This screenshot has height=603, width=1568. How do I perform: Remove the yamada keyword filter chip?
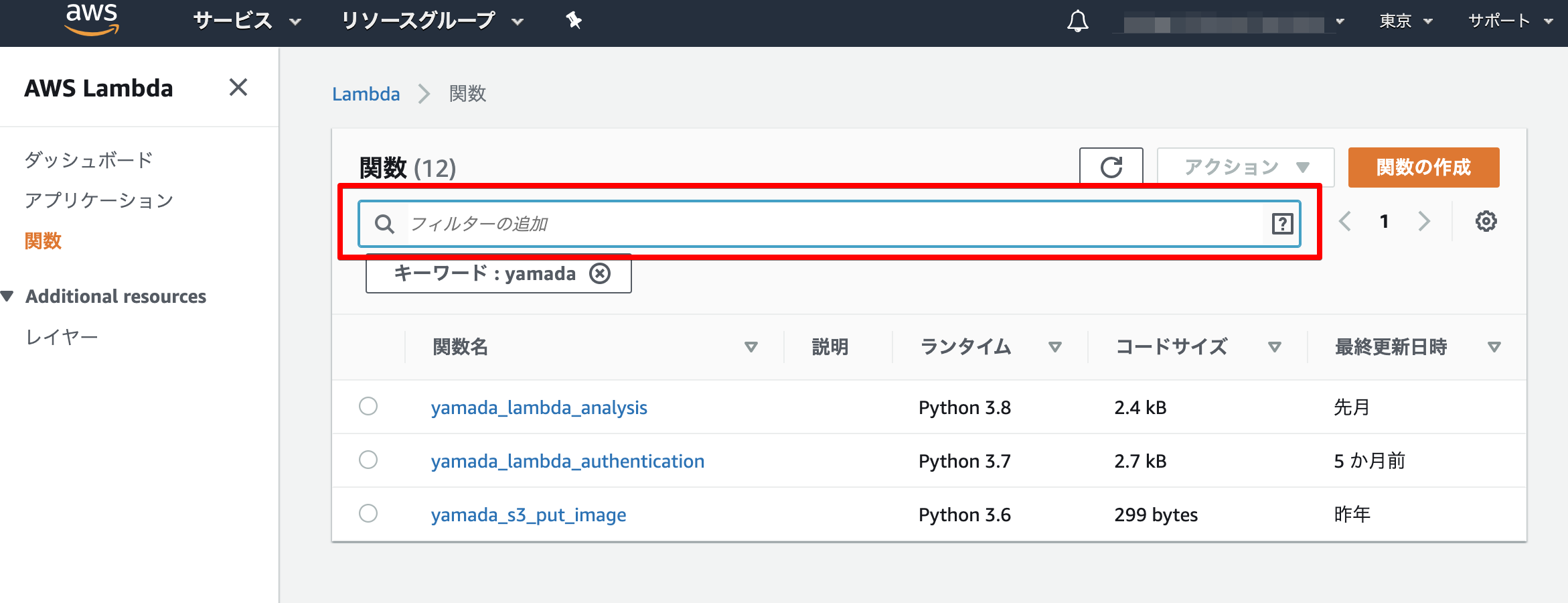(x=600, y=273)
